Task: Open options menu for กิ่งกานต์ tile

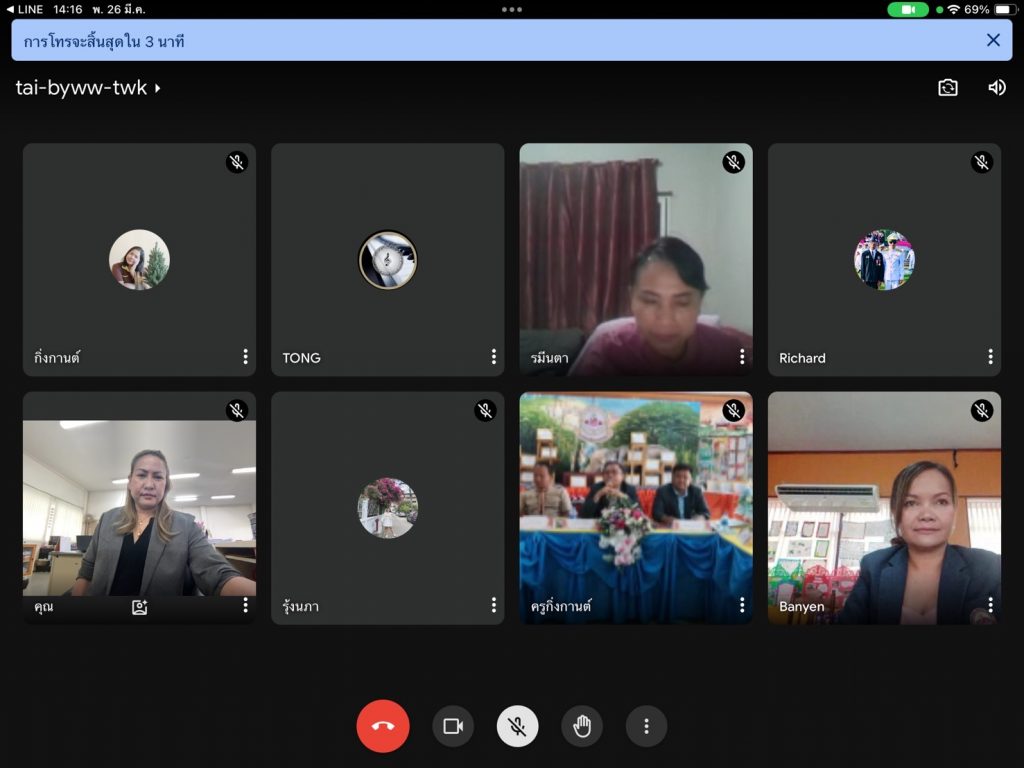Action: pos(245,357)
